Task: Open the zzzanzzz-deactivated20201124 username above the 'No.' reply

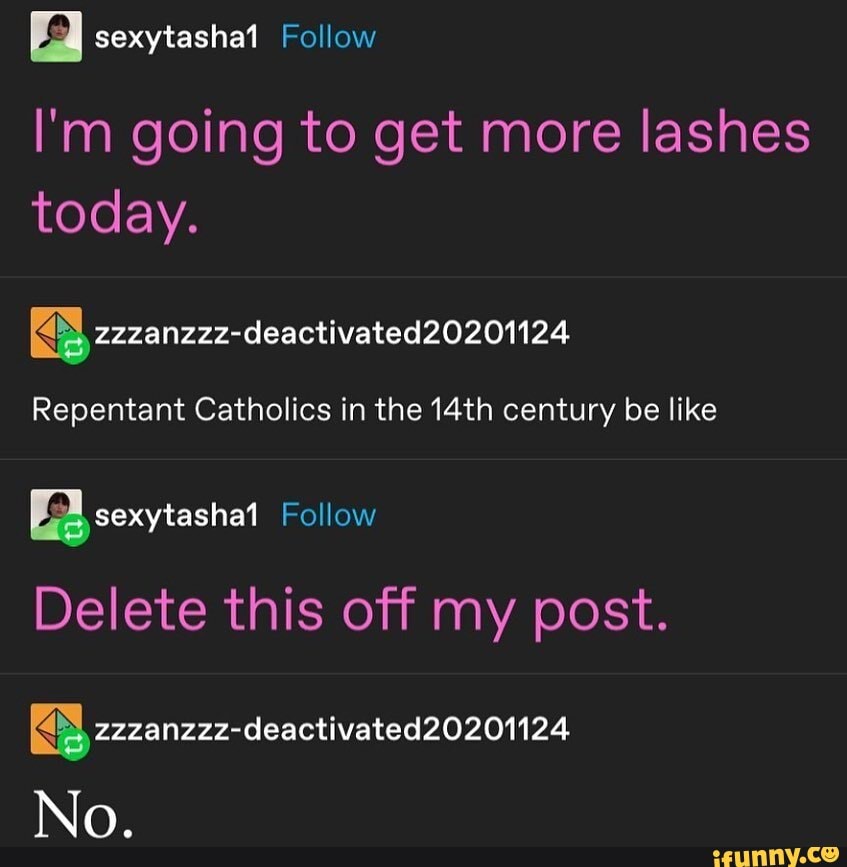Action: click(332, 729)
